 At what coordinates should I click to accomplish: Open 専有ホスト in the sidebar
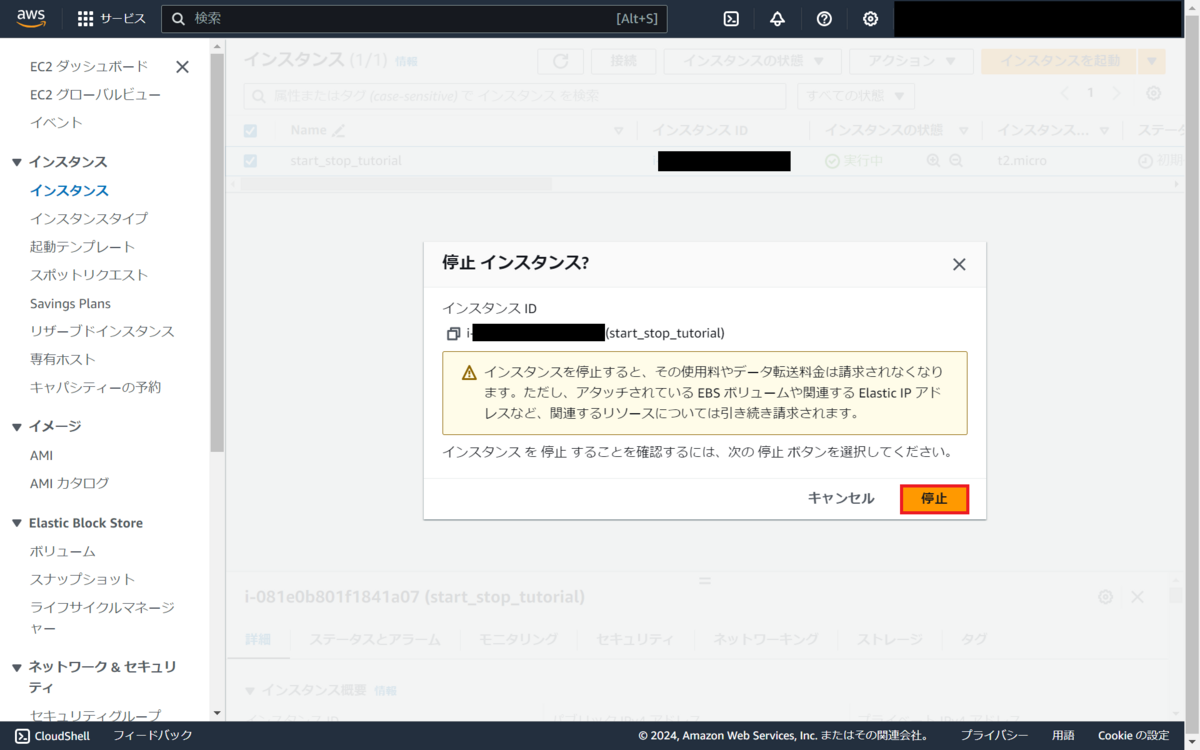pos(63,359)
